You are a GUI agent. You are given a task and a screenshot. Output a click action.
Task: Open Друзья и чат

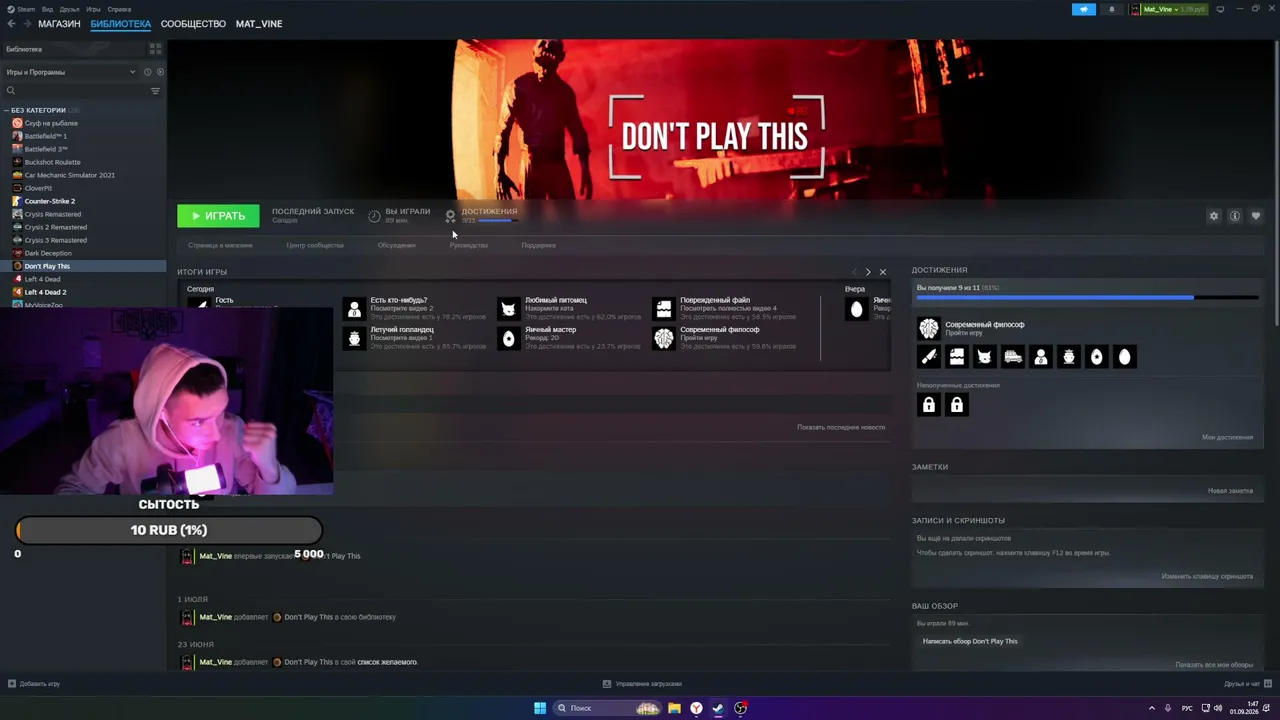point(1246,684)
